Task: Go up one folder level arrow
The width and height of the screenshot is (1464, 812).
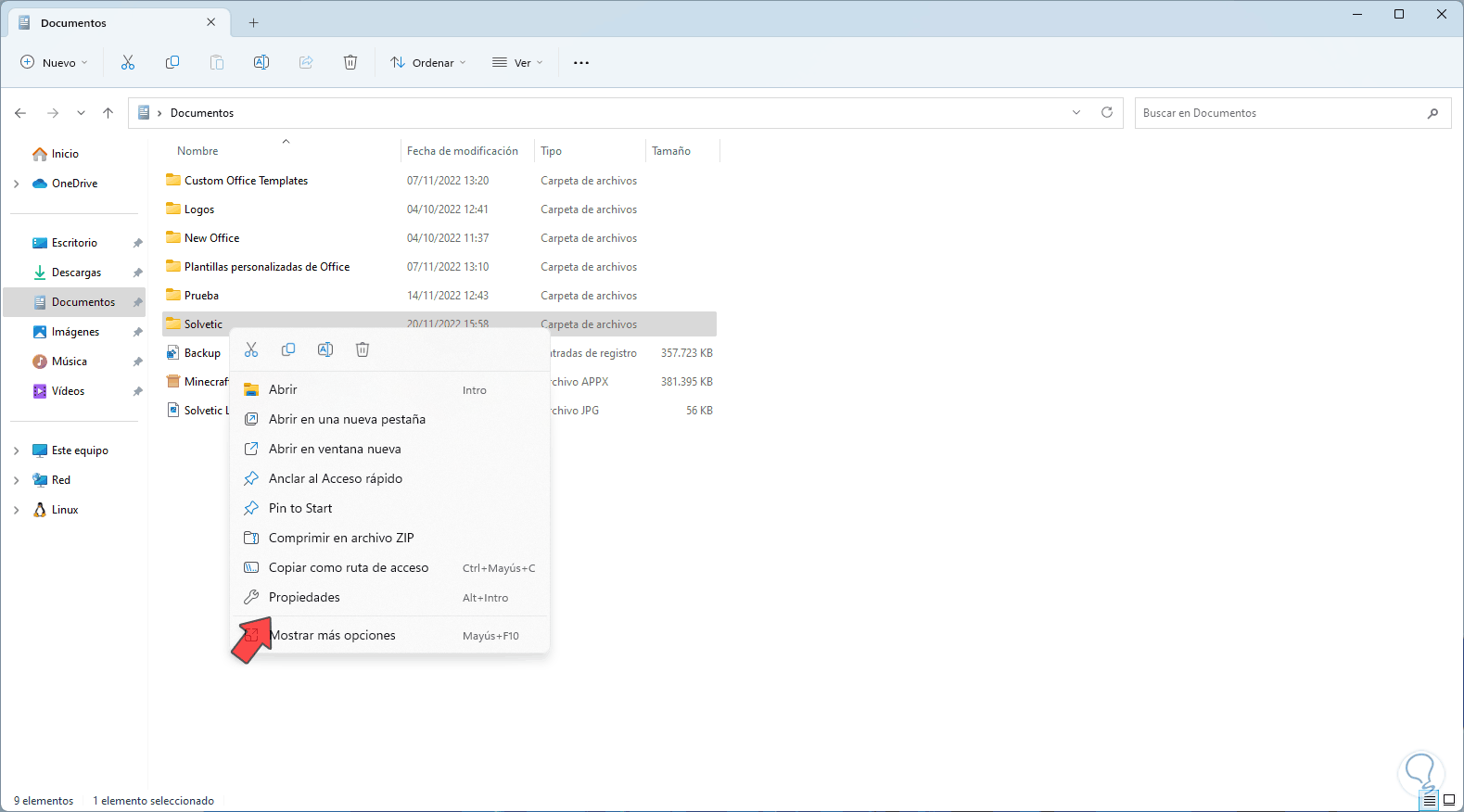Action: point(108,113)
